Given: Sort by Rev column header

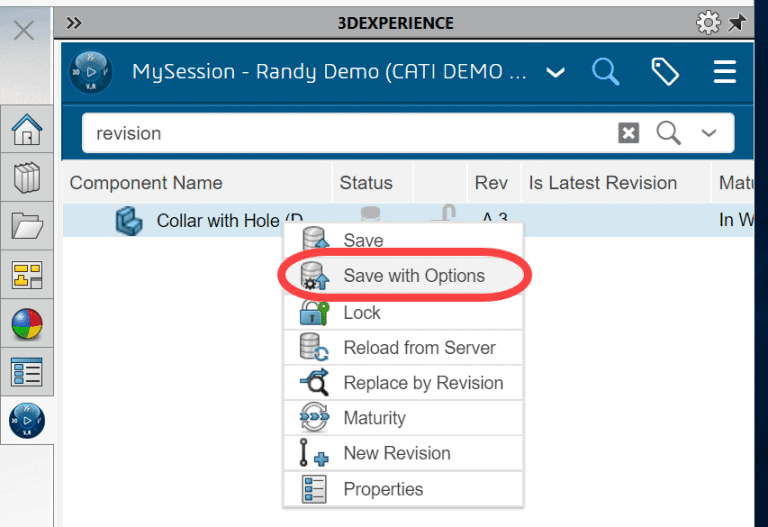Looking at the screenshot, I should 491,183.
